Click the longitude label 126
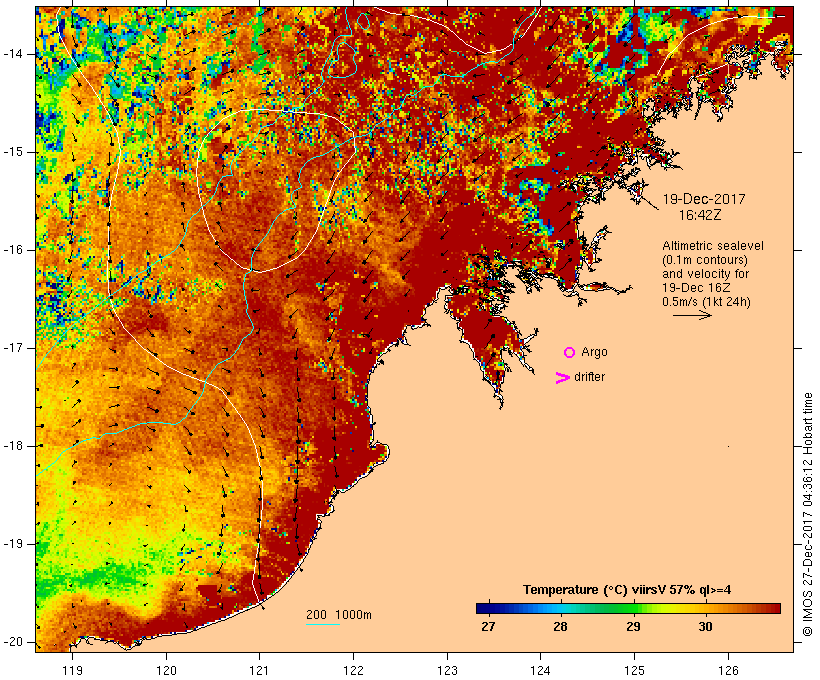The image size is (820, 680). coord(728,670)
